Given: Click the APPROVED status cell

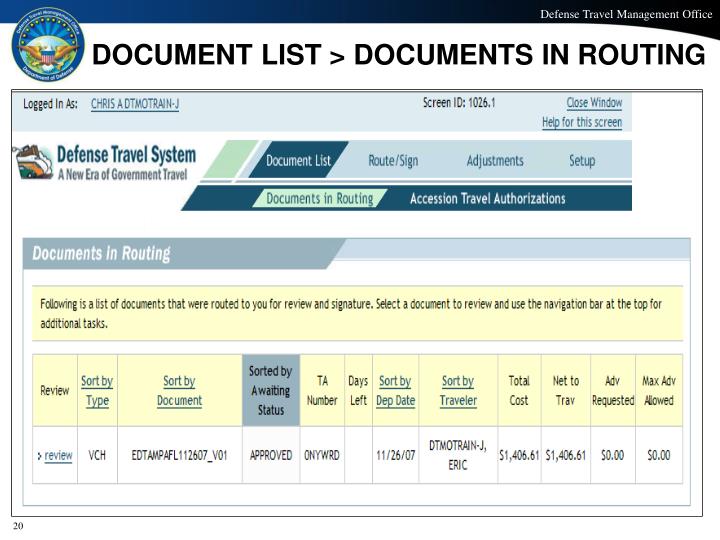Looking at the screenshot, I should [x=270, y=455].
